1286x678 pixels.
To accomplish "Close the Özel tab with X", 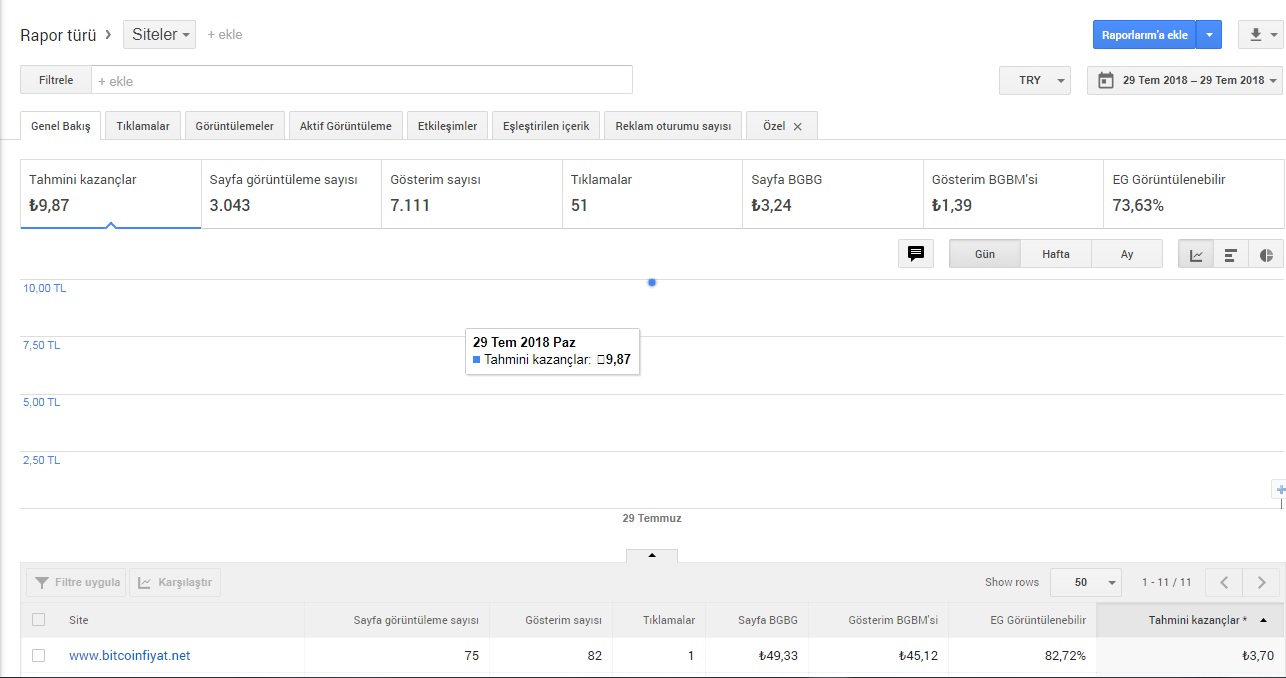I will click(797, 126).
